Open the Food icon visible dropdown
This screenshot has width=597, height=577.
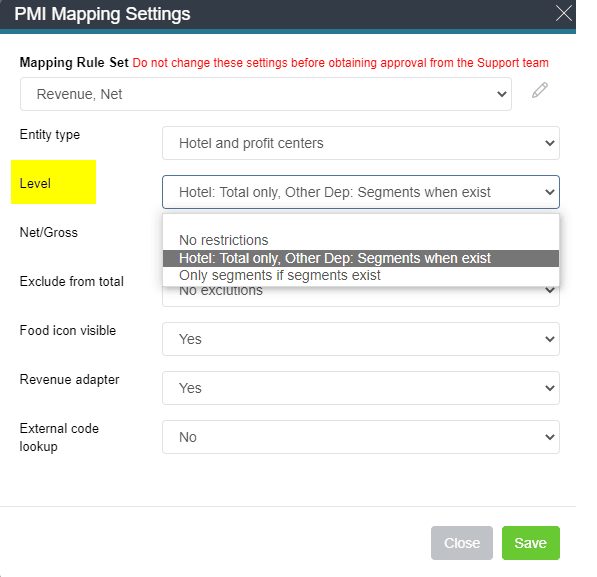(x=361, y=339)
